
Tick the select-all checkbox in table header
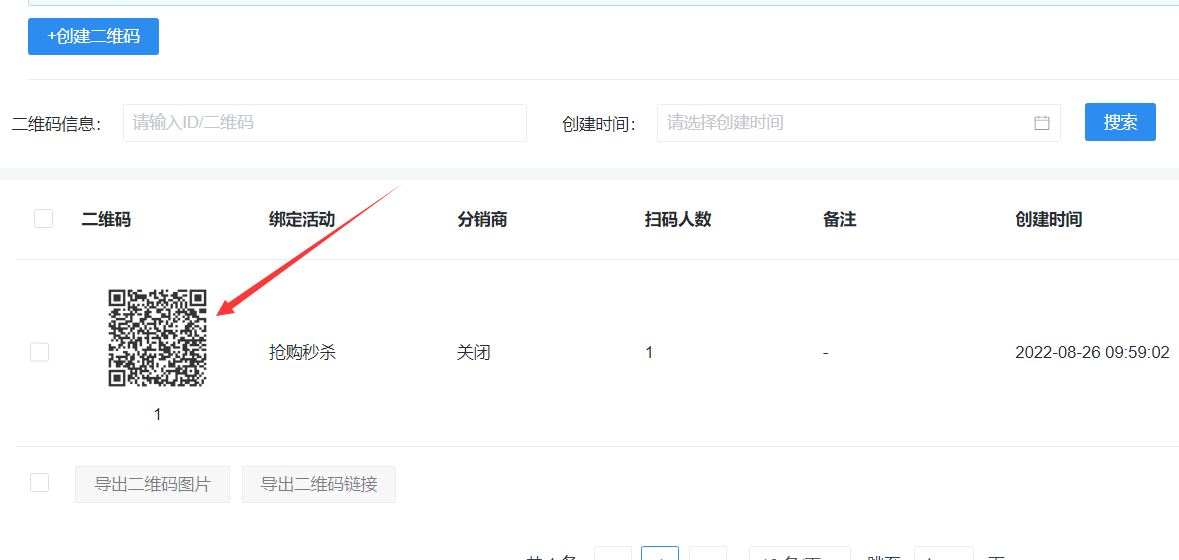[44, 219]
